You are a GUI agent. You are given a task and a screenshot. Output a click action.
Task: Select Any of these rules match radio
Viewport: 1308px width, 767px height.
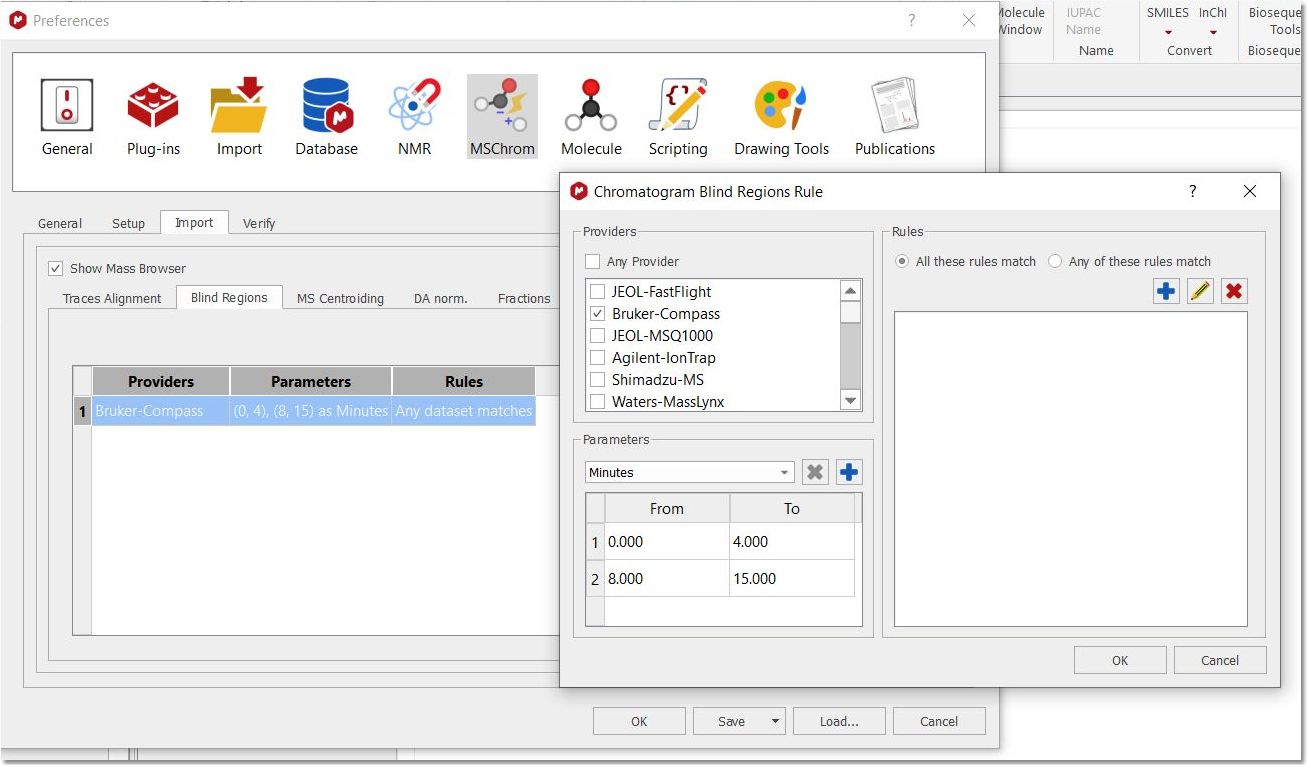pos(1055,261)
